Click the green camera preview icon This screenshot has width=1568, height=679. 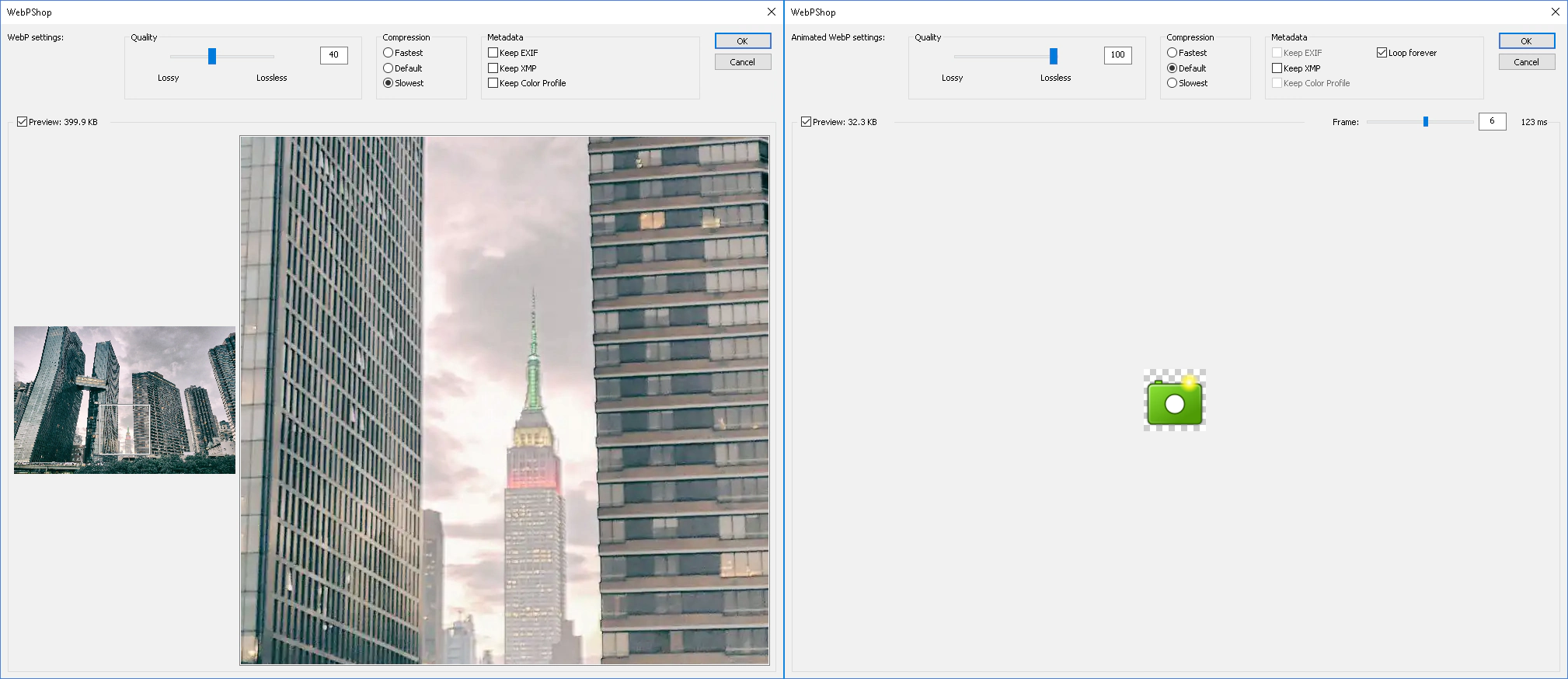point(1174,400)
